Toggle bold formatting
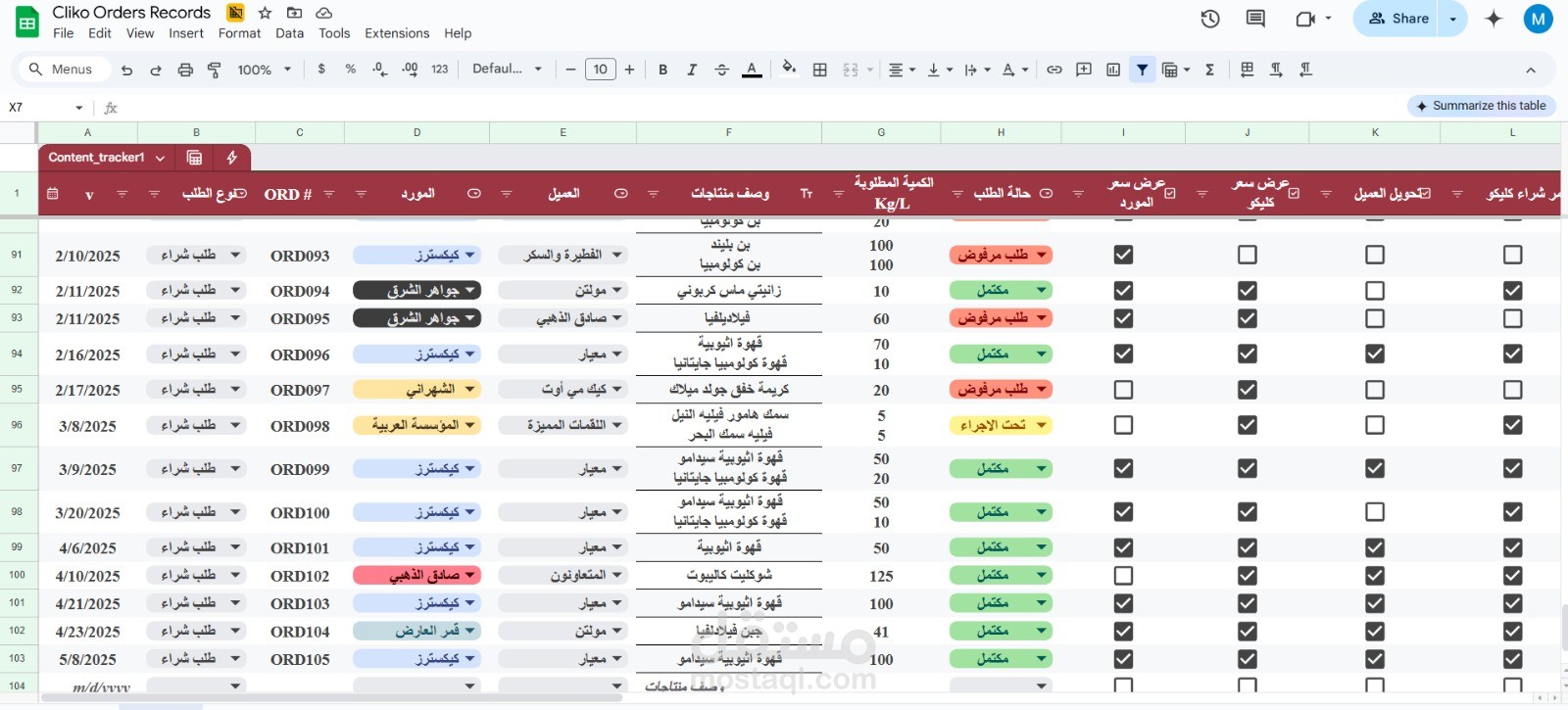 (663, 70)
